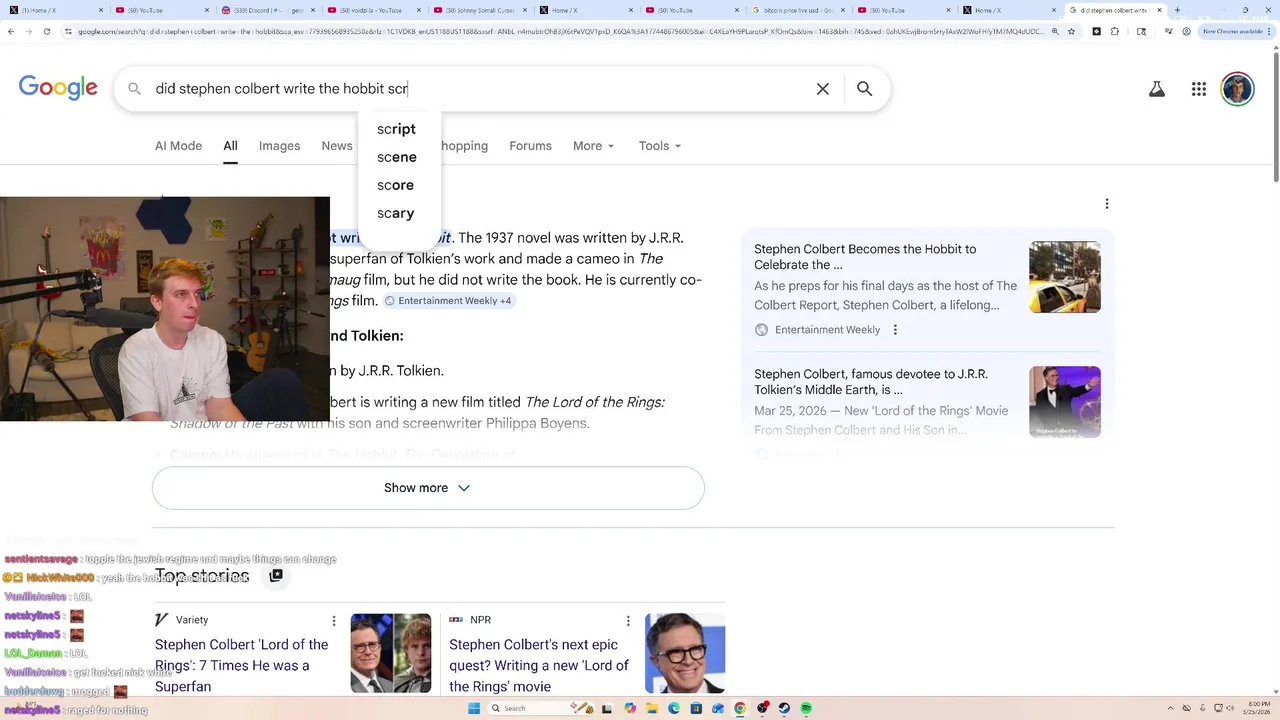Click the Google logo
The image size is (1280, 720).
58,88
